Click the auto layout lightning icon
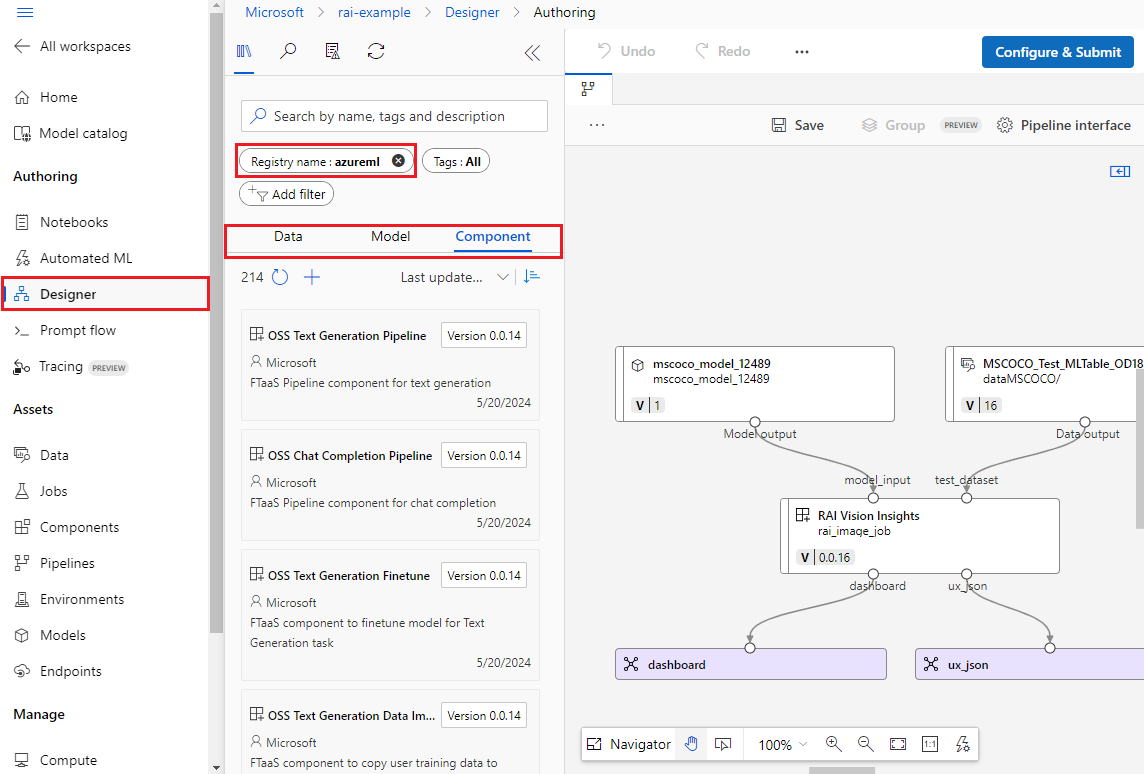Viewport: 1144px width, 774px height. coord(962,744)
